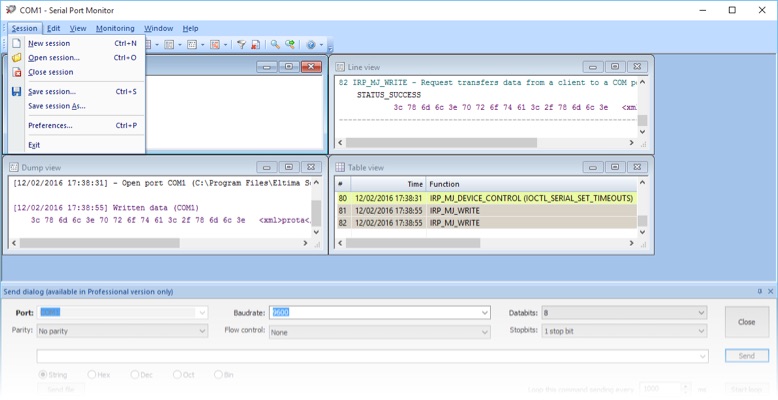Click the view toolbar icon left of the red one
Viewport: 778px width, 400px height.
pyautogui.click(x=192, y=45)
